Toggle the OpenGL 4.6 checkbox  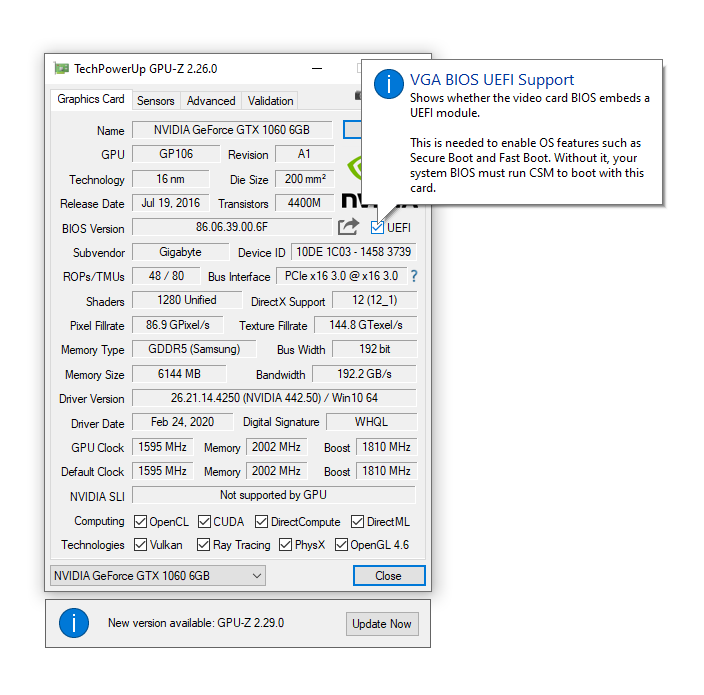tap(341, 545)
